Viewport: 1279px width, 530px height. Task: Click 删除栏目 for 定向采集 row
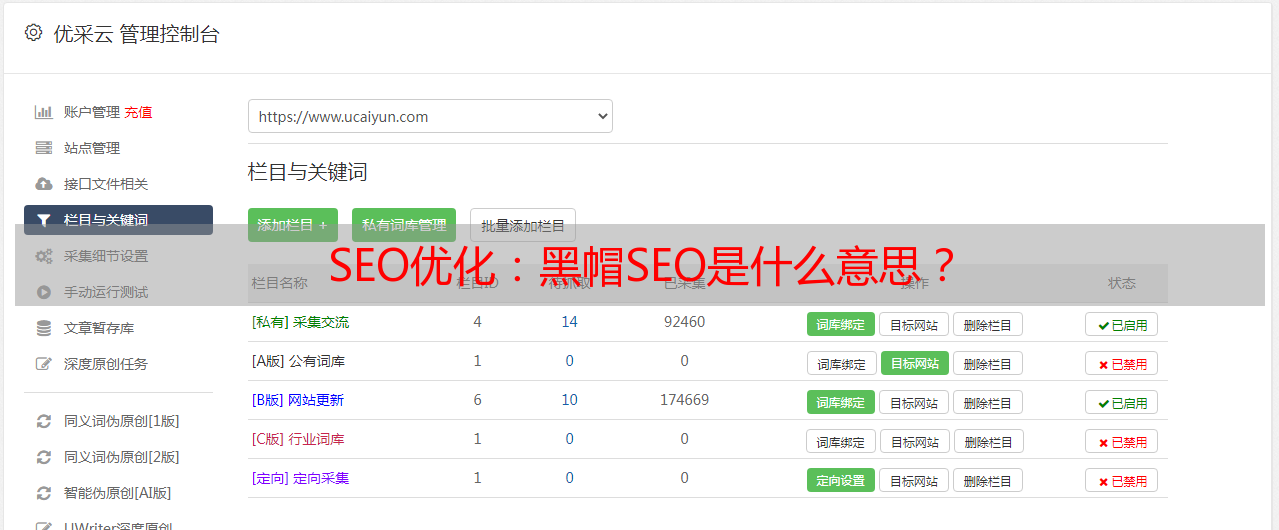(988, 480)
